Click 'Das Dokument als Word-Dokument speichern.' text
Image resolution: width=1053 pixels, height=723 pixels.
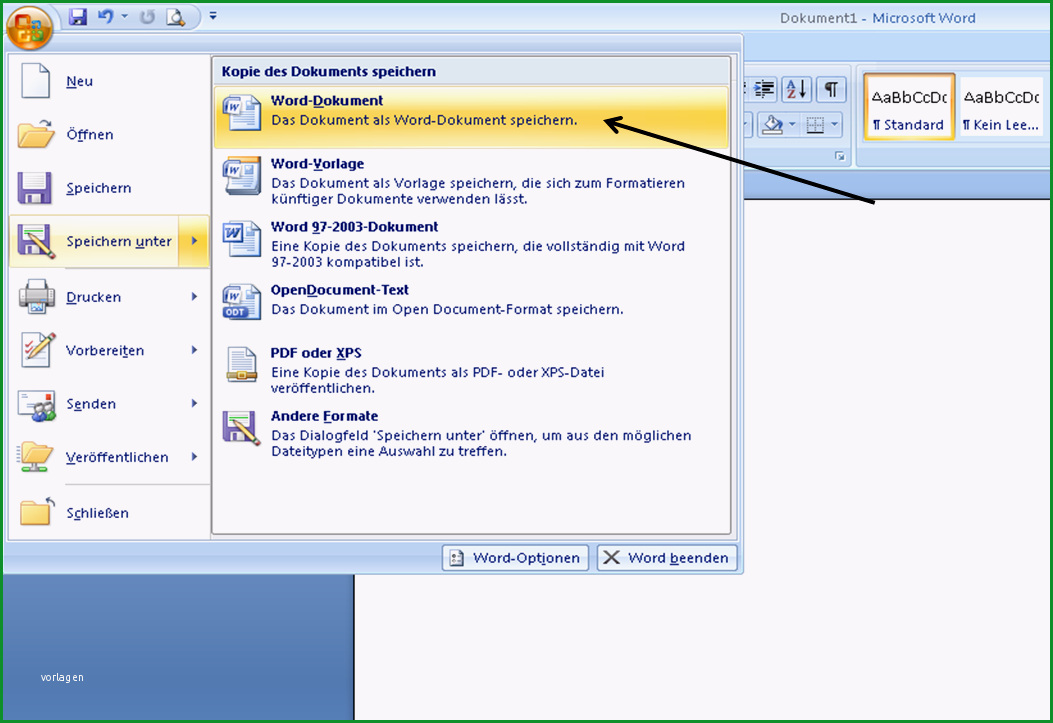[424, 120]
